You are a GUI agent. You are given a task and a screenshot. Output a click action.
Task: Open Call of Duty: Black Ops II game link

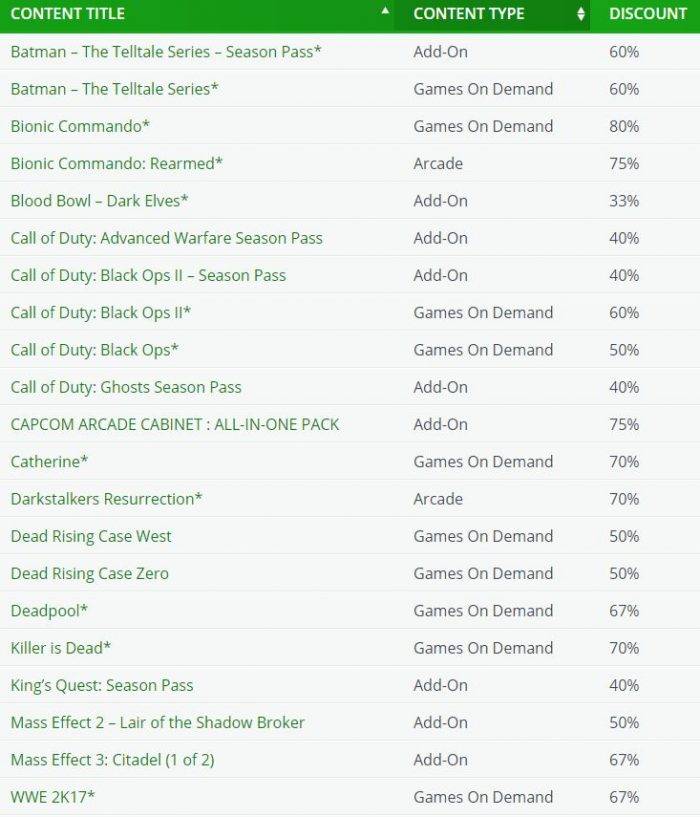click(101, 313)
